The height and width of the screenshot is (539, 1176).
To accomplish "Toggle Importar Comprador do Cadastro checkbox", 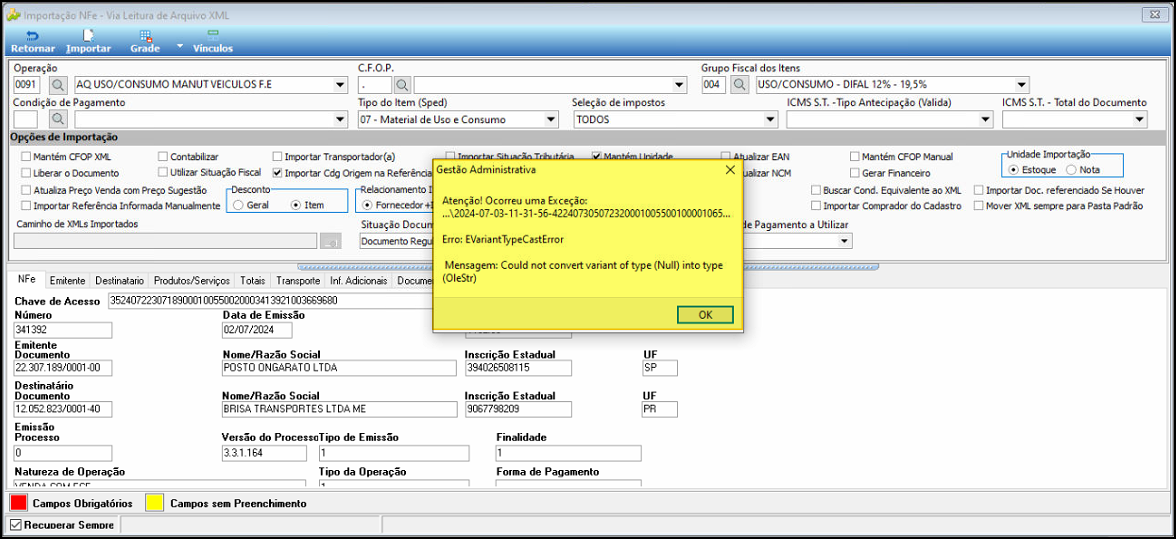I will click(816, 205).
